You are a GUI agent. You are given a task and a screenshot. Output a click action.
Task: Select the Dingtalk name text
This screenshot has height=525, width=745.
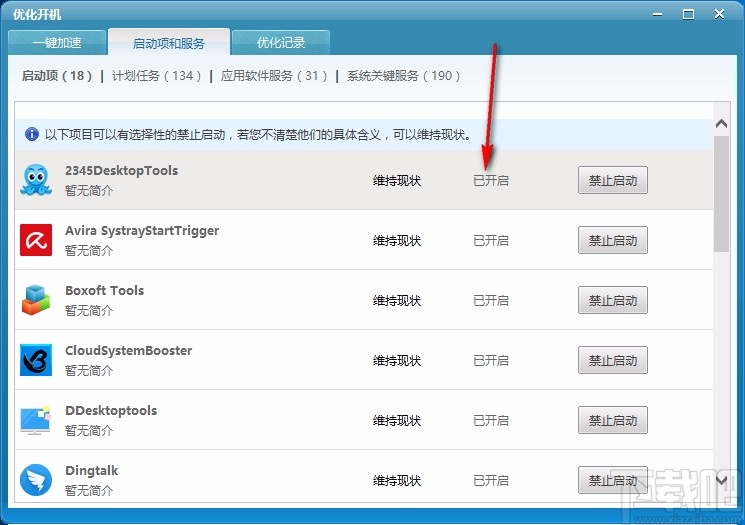[92, 470]
